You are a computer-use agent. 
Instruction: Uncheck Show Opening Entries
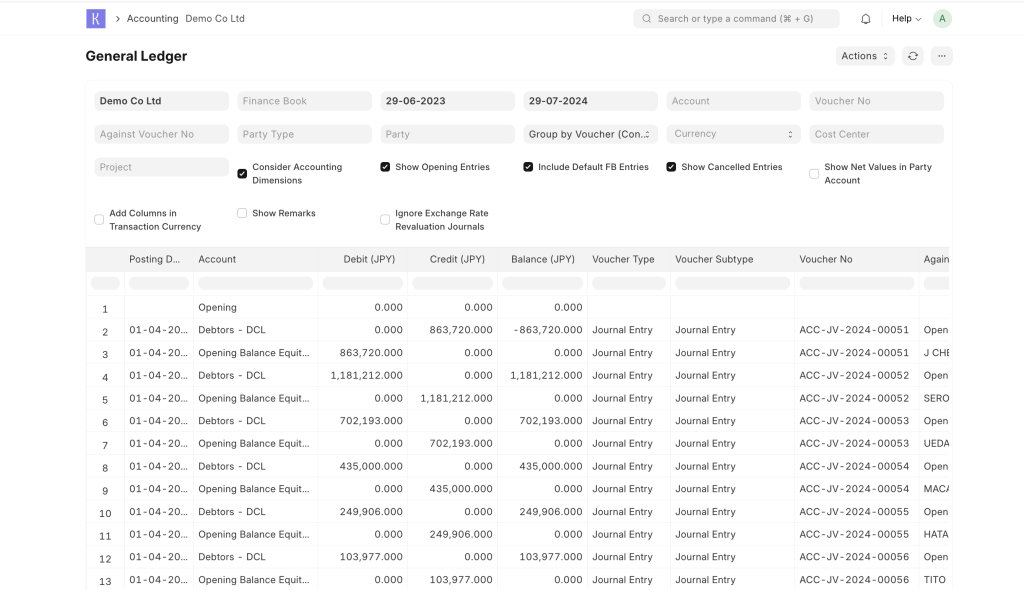[x=385, y=167]
